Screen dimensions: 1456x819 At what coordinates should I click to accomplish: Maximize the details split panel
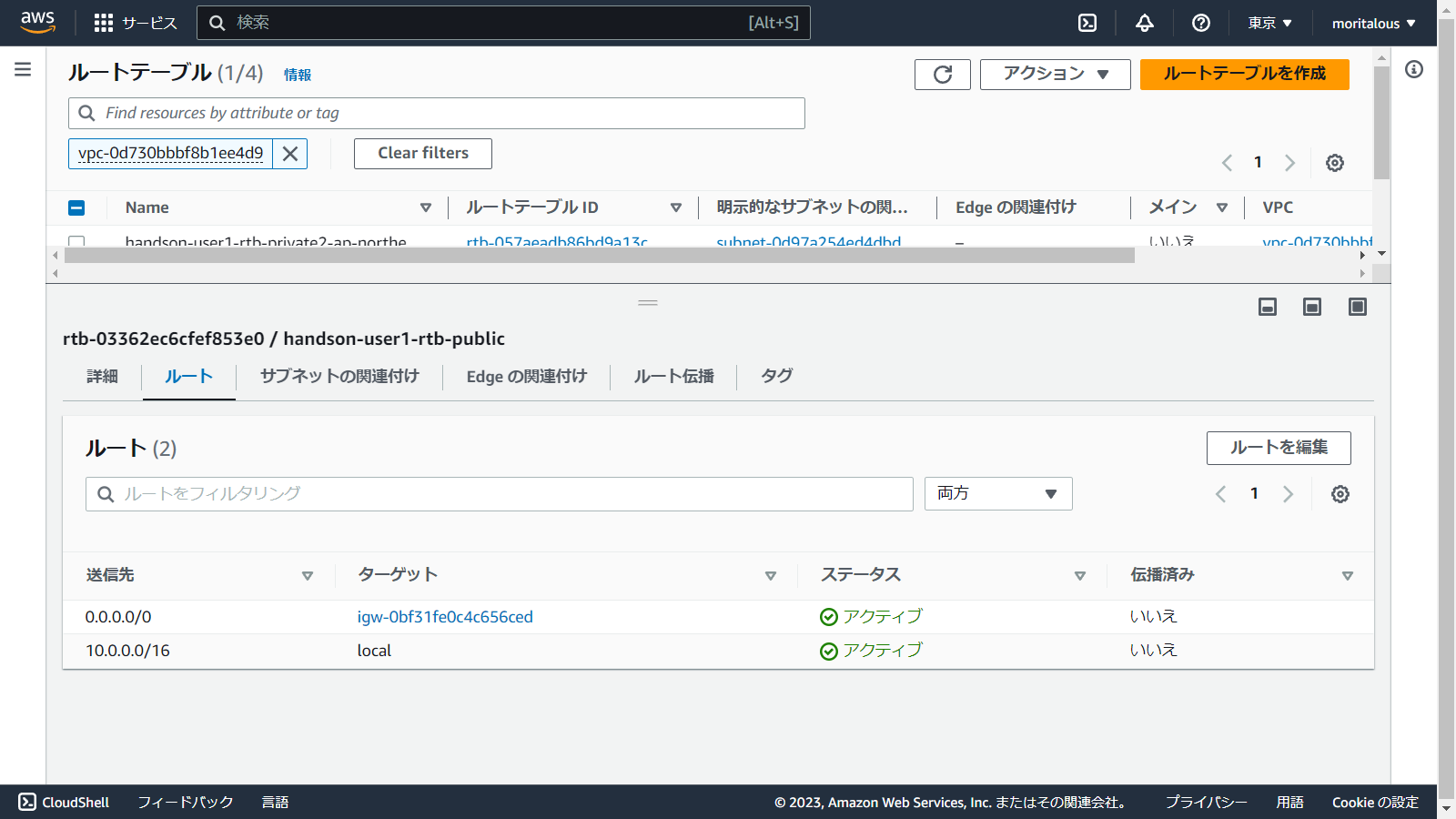coord(1357,307)
